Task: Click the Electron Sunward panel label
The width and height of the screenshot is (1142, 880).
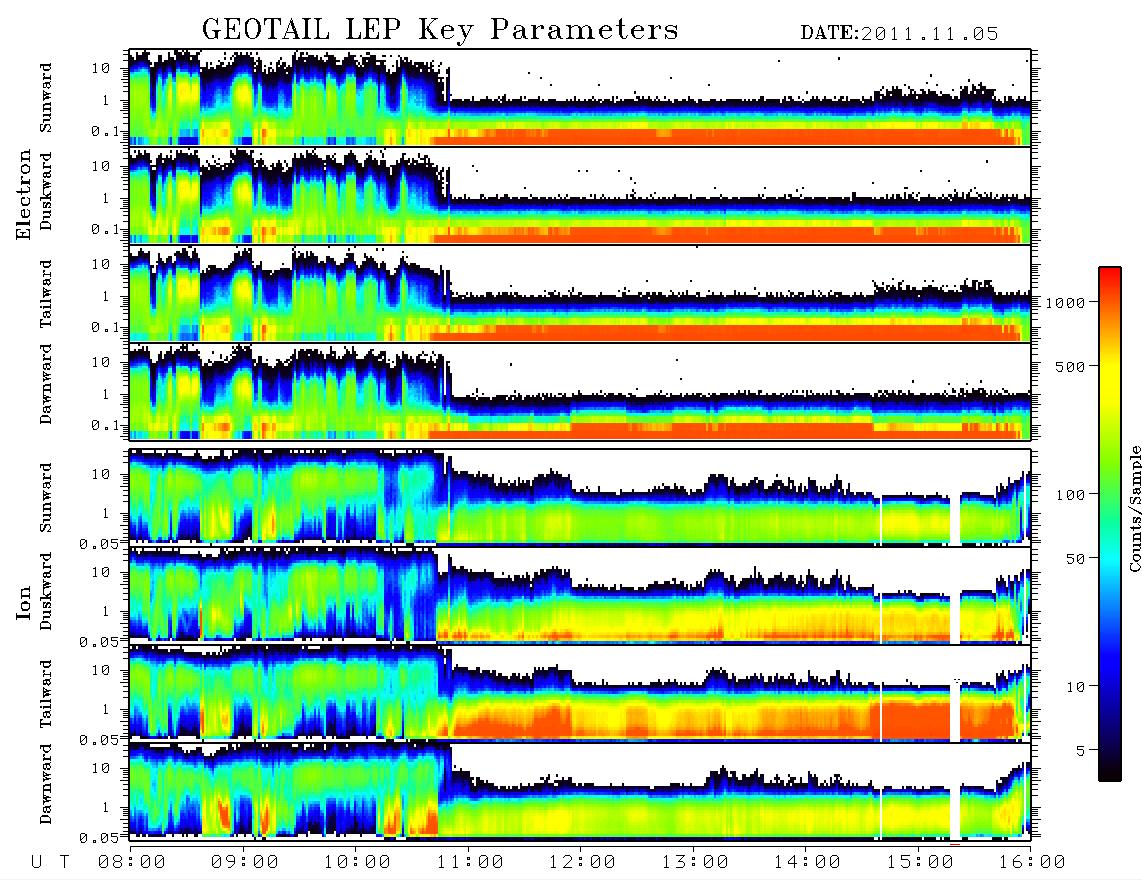Action: pyautogui.click(x=46, y=98)
